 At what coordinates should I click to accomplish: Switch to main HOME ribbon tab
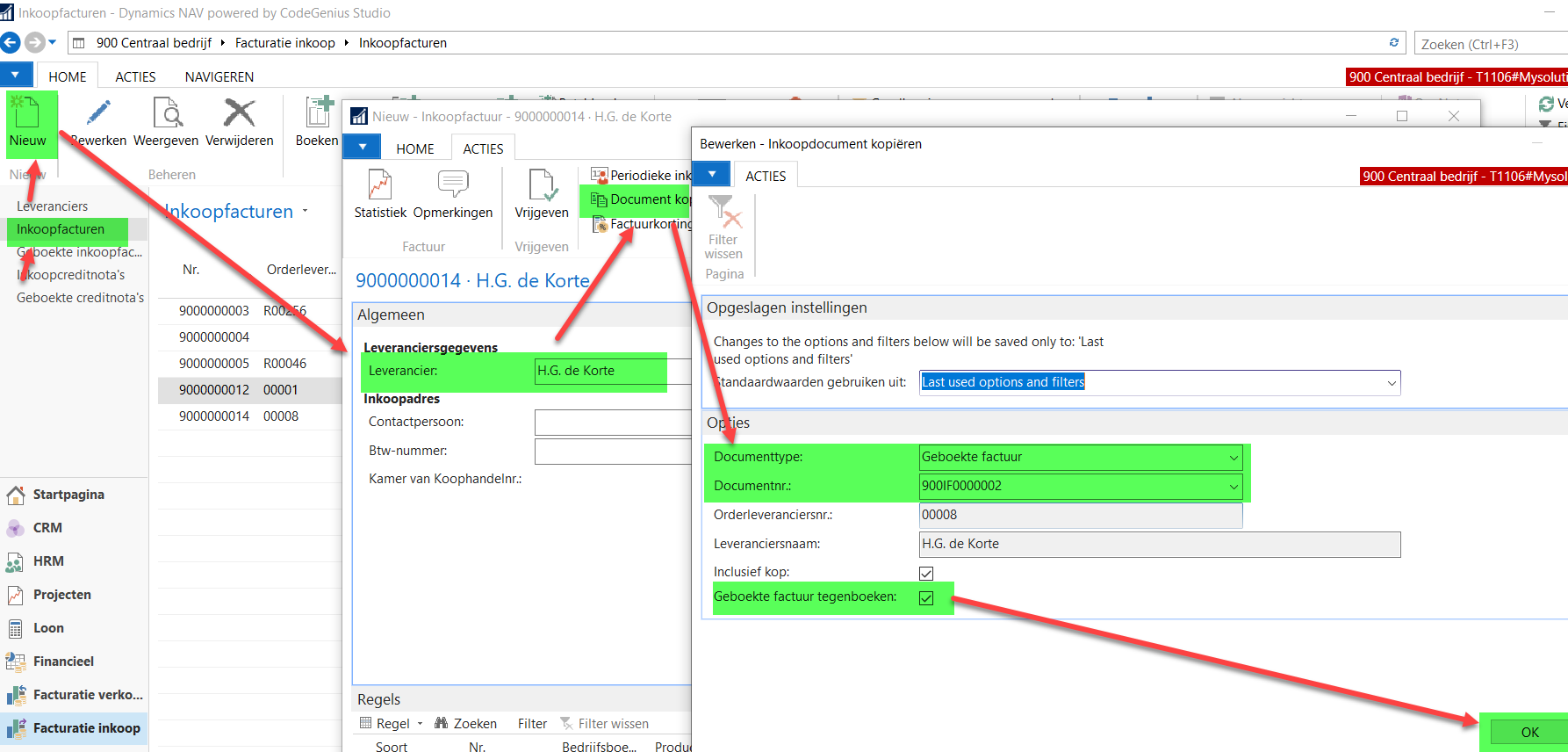pyautogui.click(x=68, y=76)
